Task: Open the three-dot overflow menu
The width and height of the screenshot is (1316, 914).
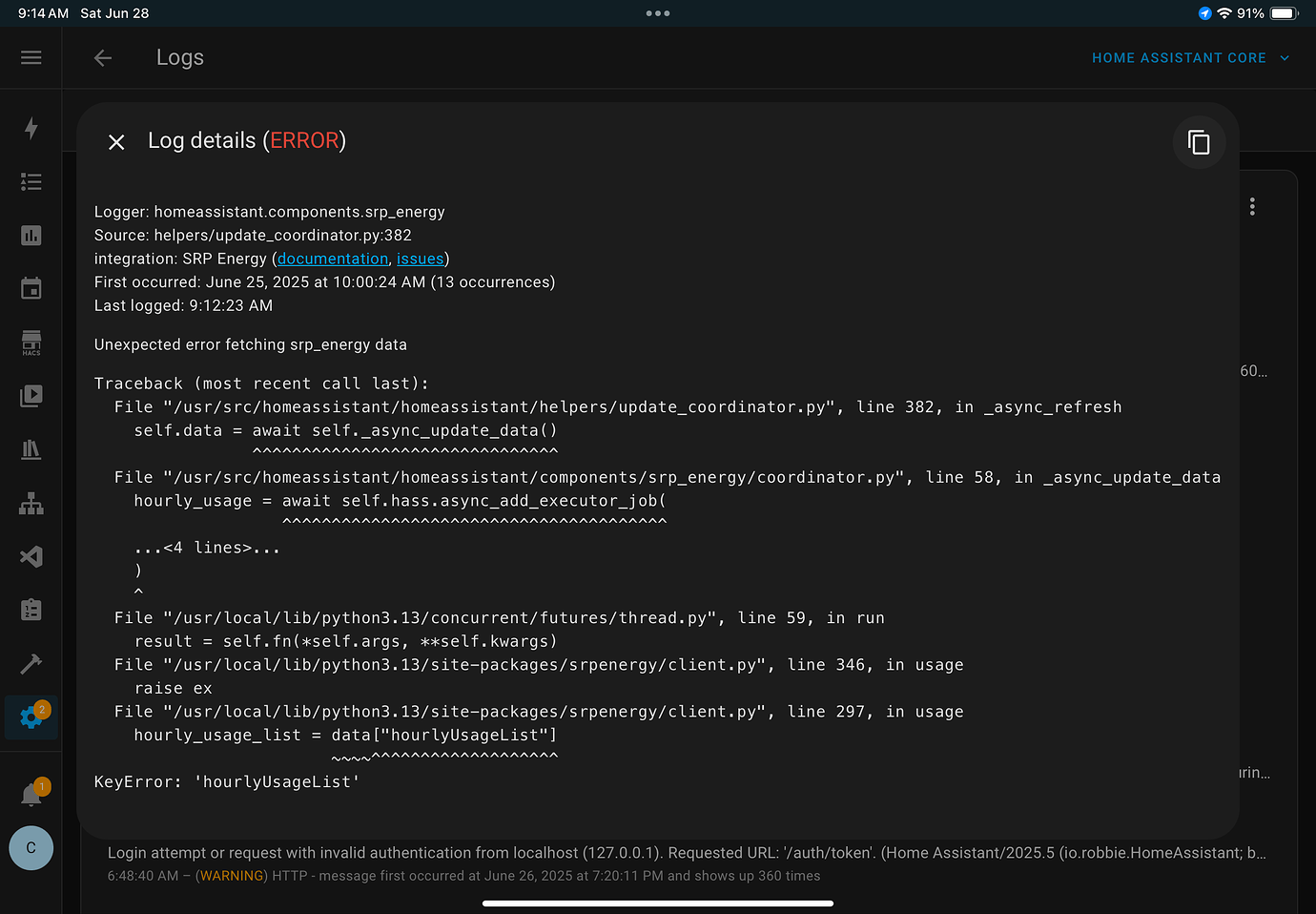Action: tap(1252, 207)
